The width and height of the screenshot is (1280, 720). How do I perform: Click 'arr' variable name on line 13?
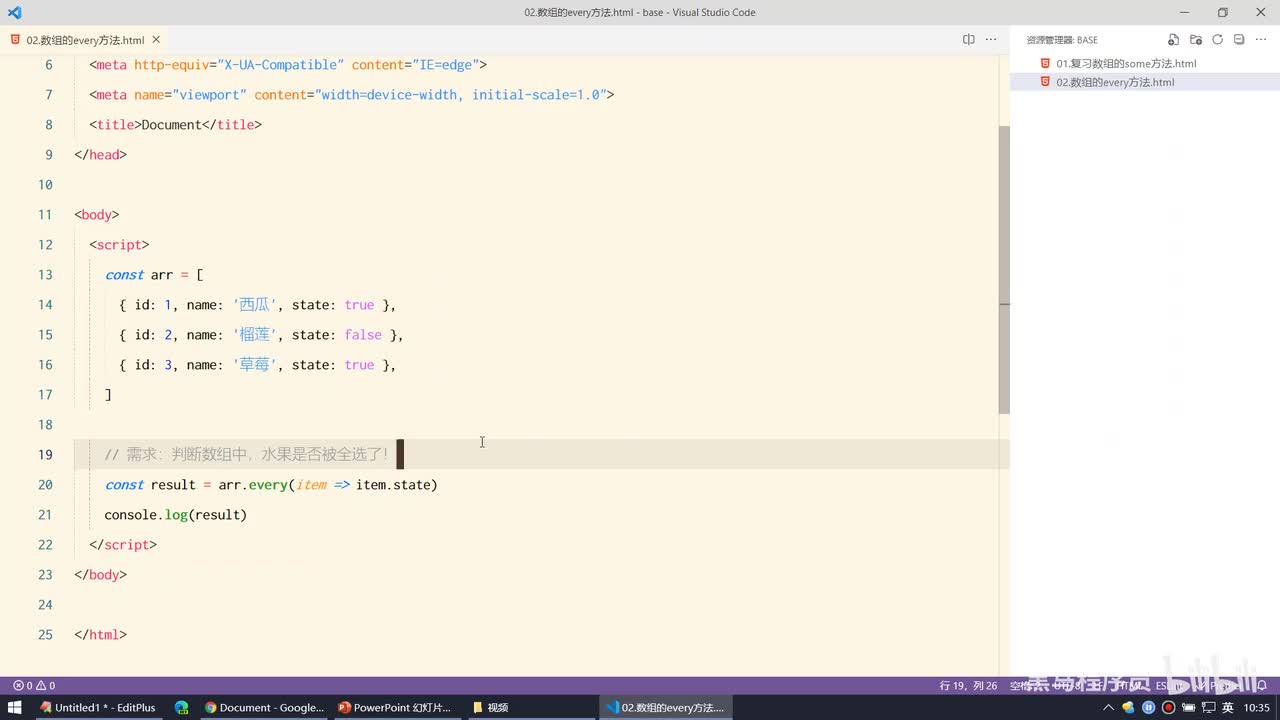click(x=162, y=275)
